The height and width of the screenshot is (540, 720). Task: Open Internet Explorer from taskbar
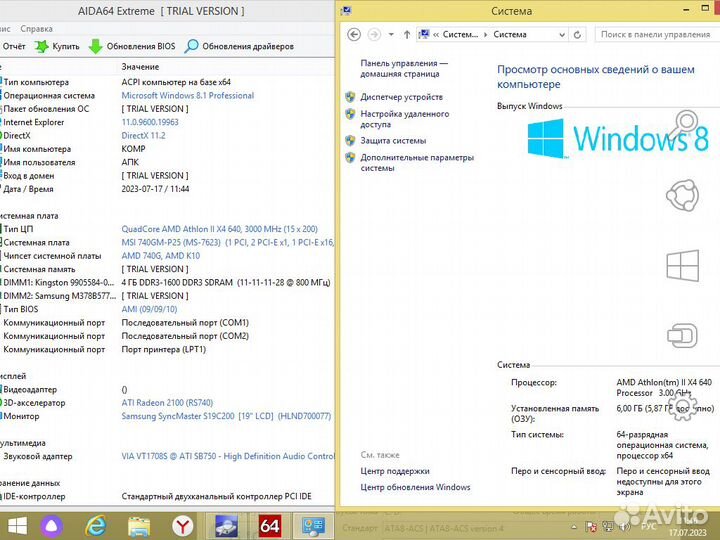[95, 526]
